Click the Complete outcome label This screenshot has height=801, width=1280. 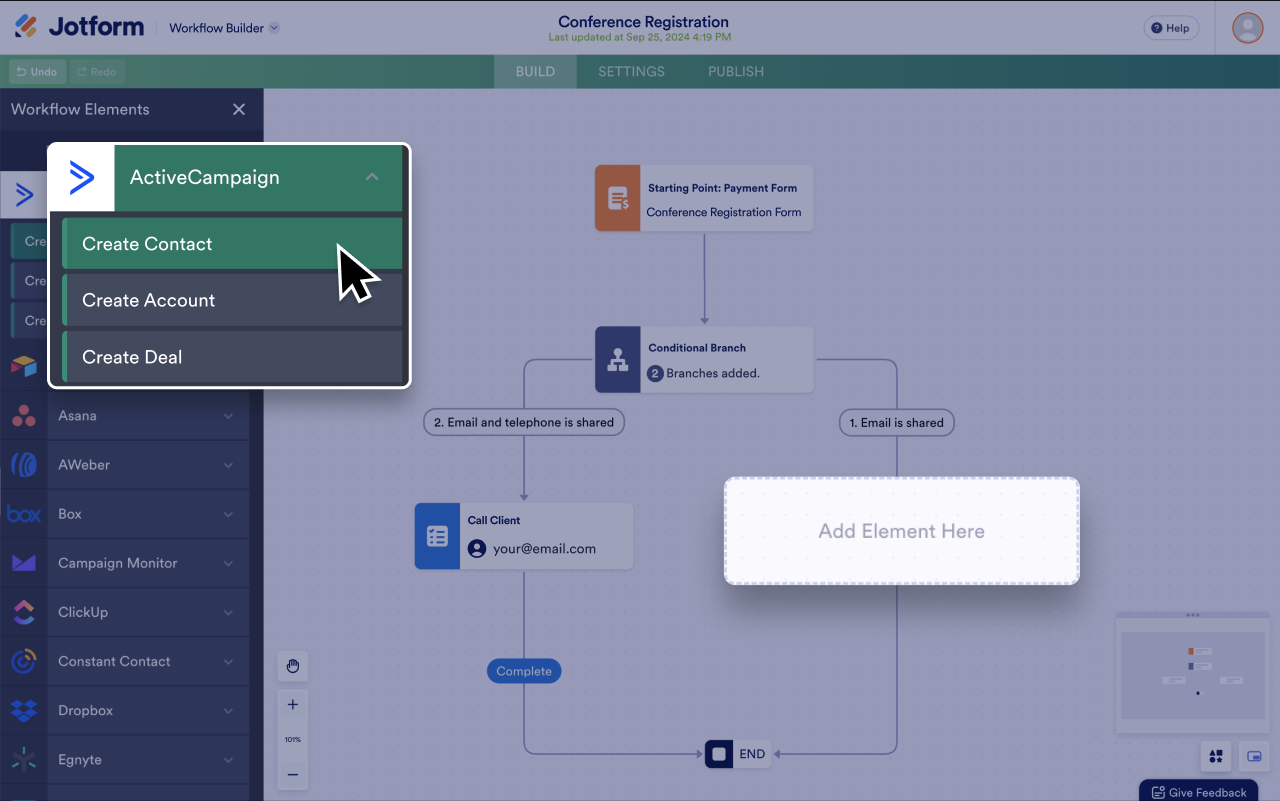(524, 671)
